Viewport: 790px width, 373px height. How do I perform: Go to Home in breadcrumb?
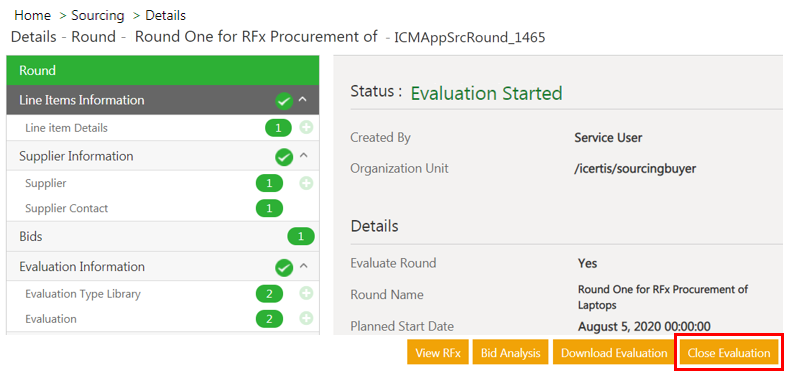click(x=33, y=16)
